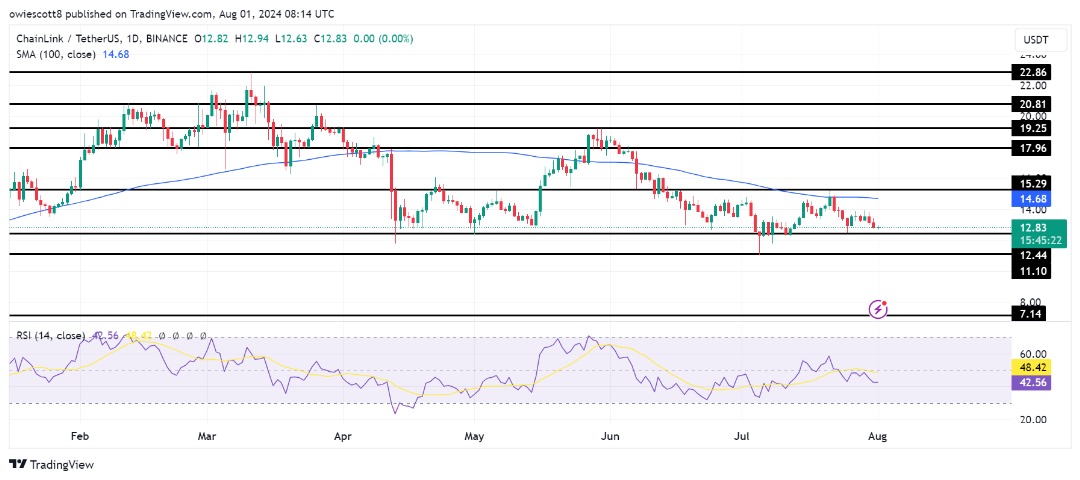The width and height of the screenshot is (1080, 480).
Task: Click the Jul label on time axis
Action: 742,437
